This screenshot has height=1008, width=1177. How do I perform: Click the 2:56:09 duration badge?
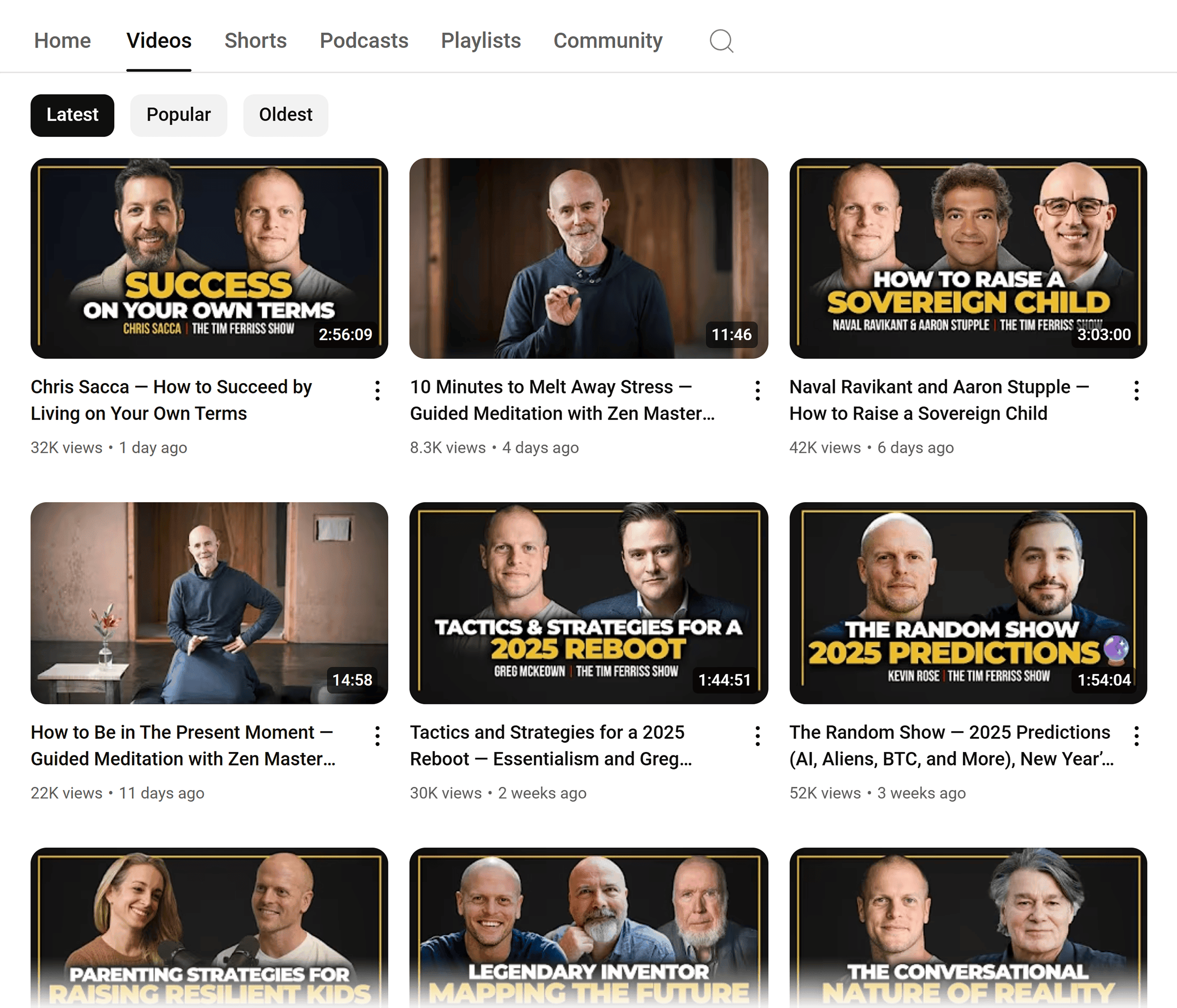tap(346, 335)
